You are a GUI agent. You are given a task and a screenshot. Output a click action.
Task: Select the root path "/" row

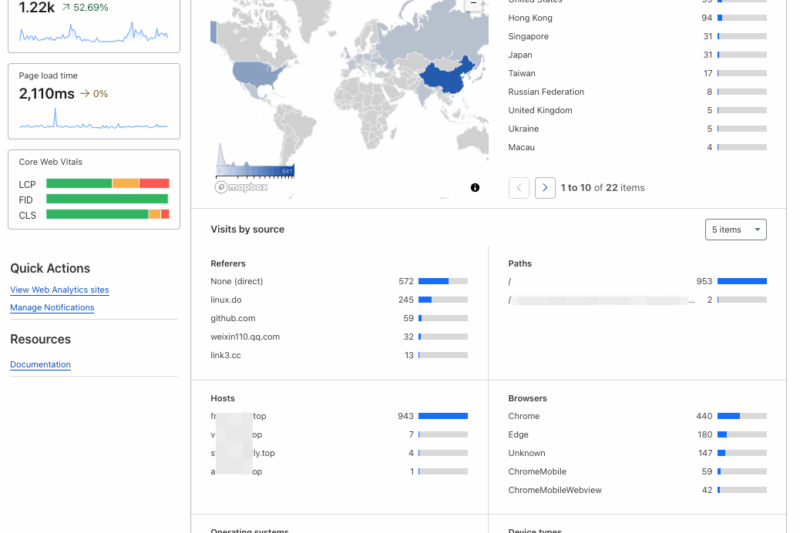tap(637, 282)
